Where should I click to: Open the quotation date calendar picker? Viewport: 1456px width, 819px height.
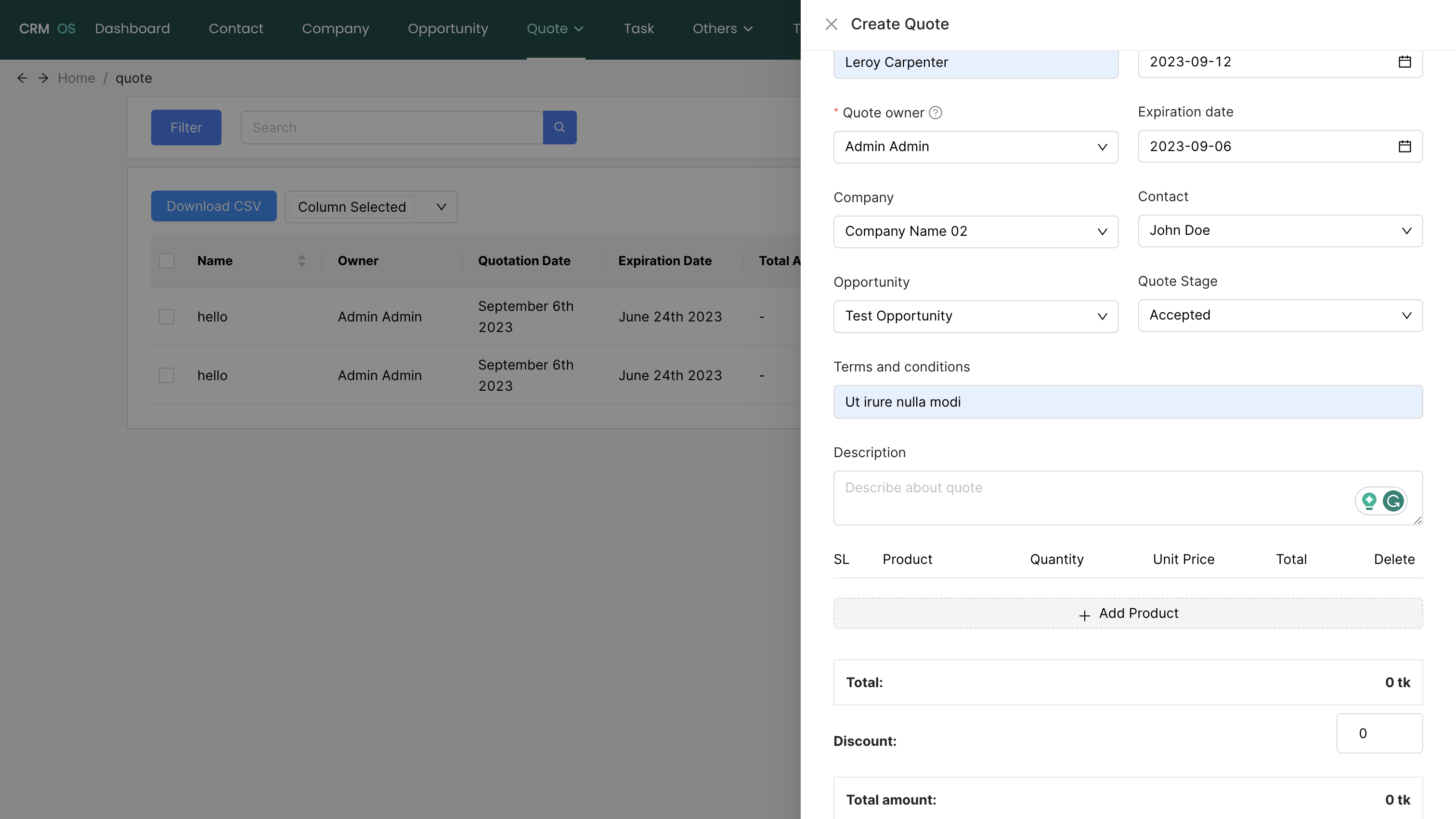tap(1404, 62)
